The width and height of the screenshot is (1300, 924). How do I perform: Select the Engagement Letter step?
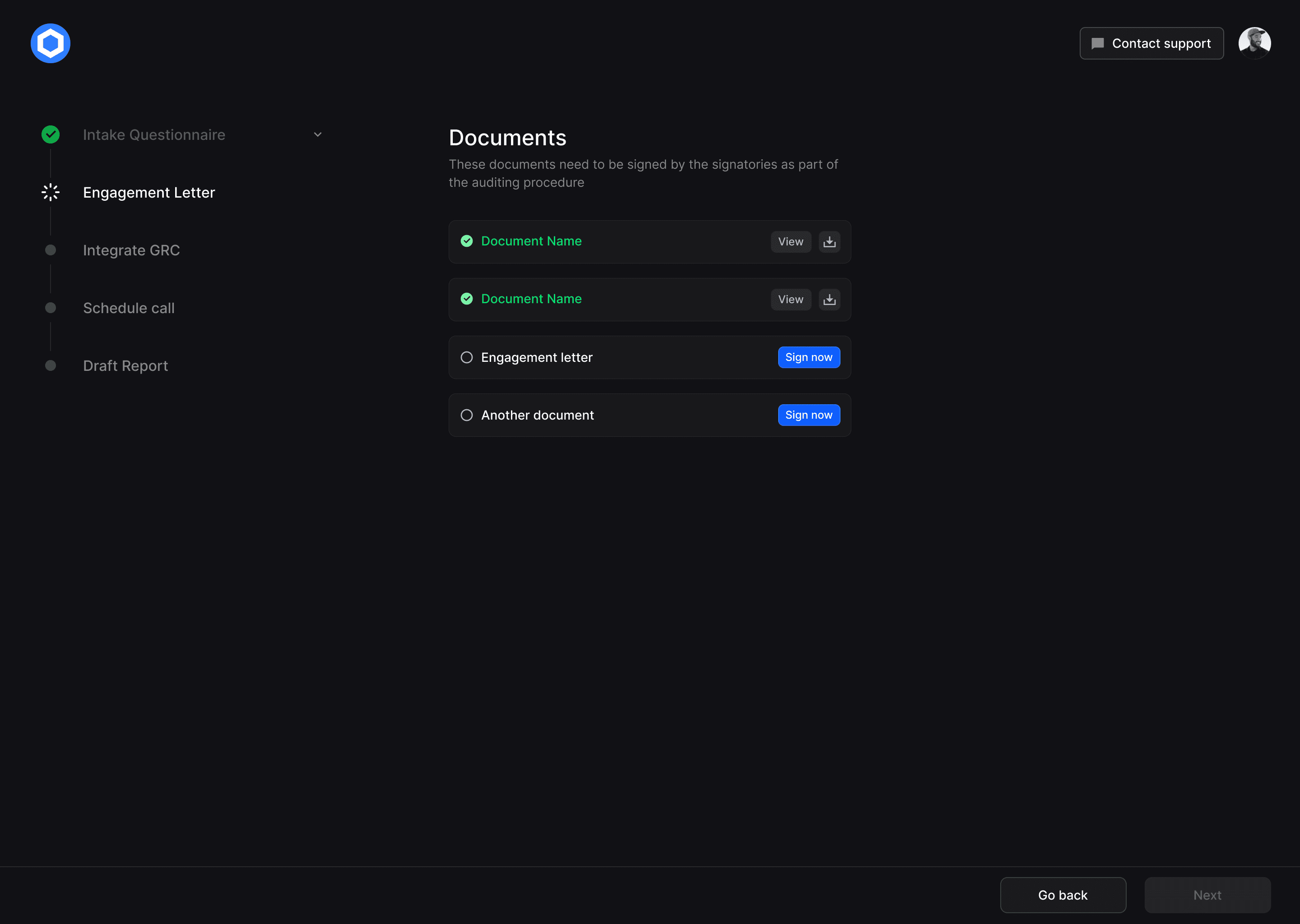[149, 192]
